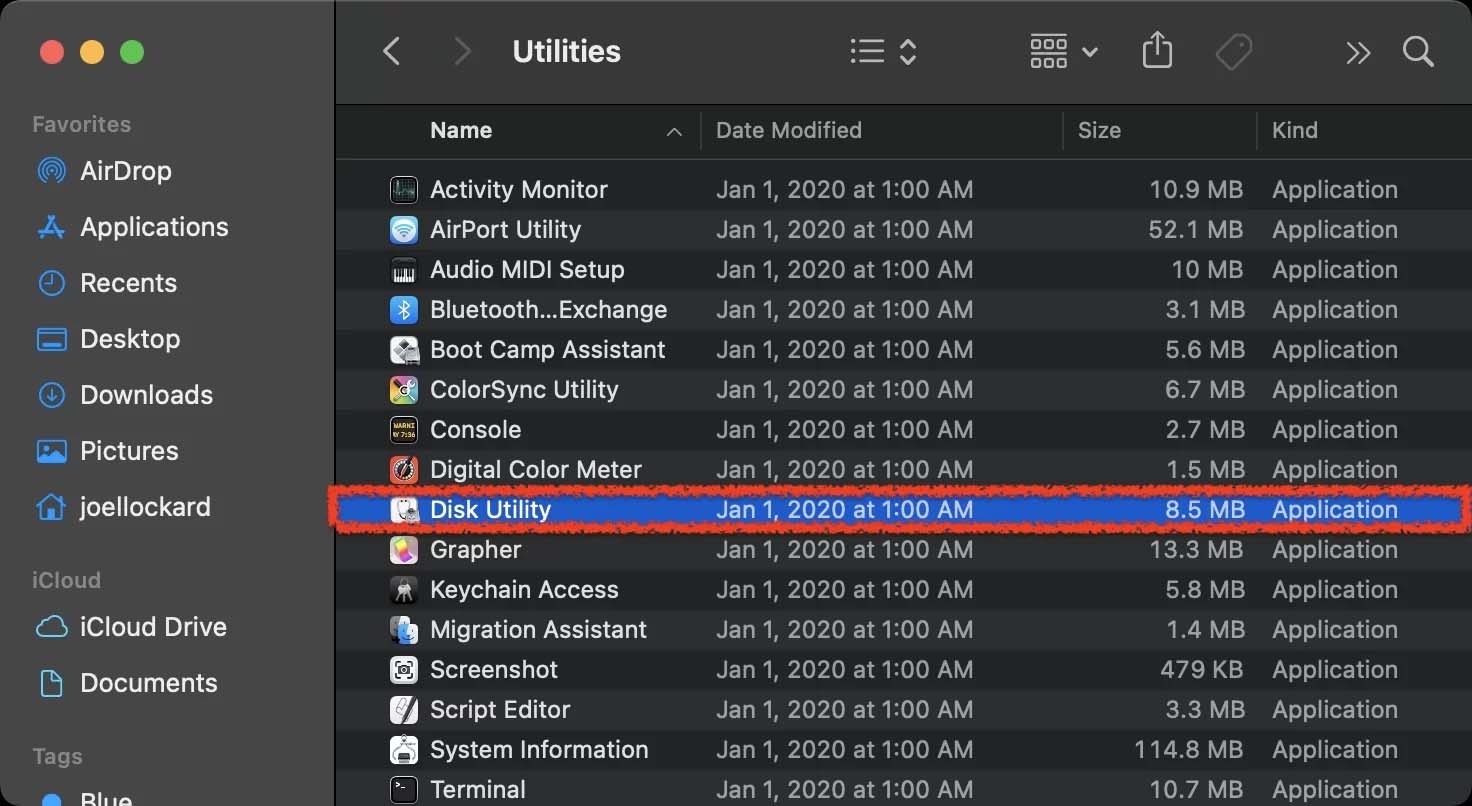Select the Migration Assistant icon
Image resolution: width=1472 pixels, height=806 pixels.
coord(403,629)
